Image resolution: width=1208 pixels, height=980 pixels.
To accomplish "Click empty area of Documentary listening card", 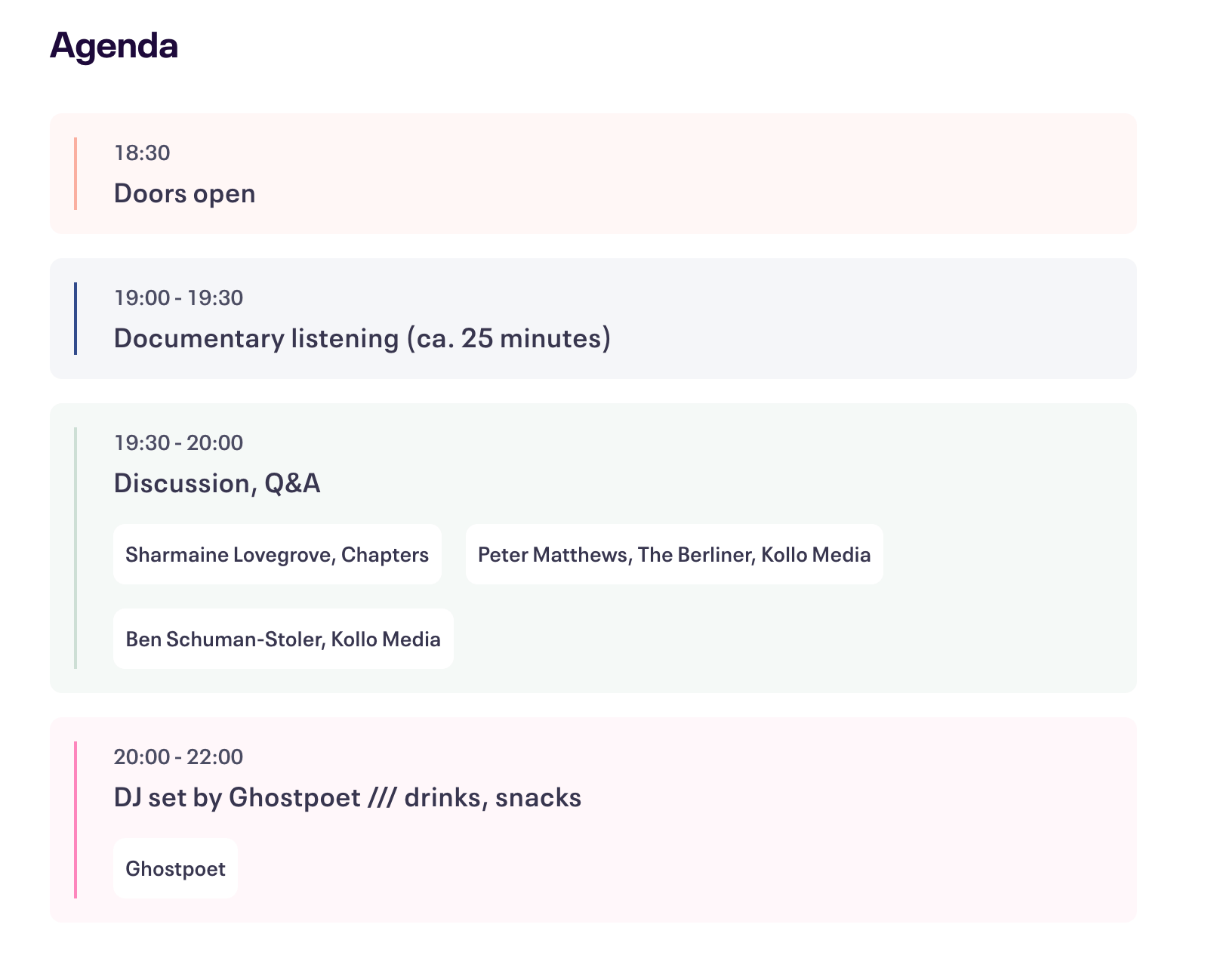I will point(868,319).
